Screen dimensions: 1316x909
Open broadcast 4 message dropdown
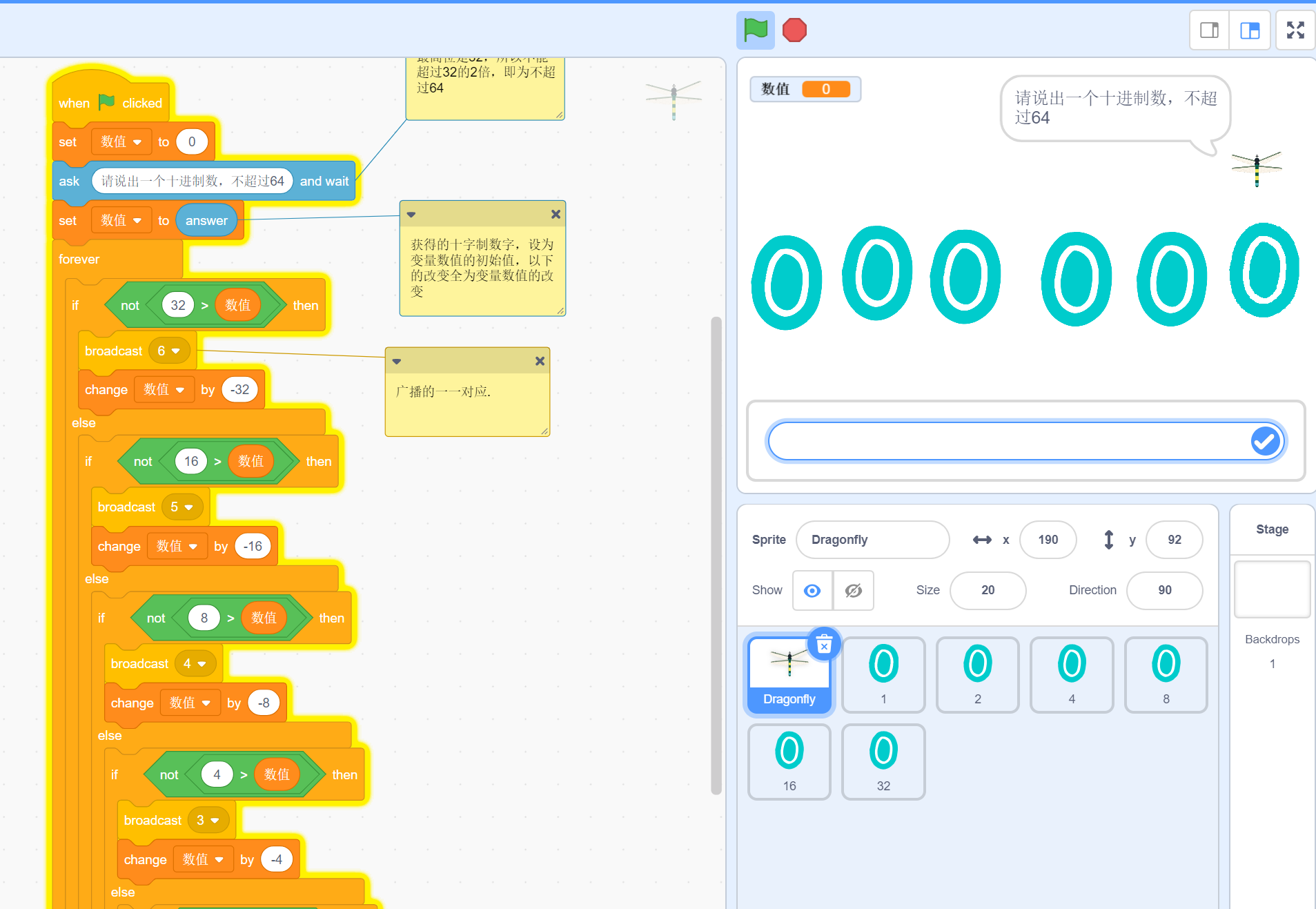click(x=195, y=663)
